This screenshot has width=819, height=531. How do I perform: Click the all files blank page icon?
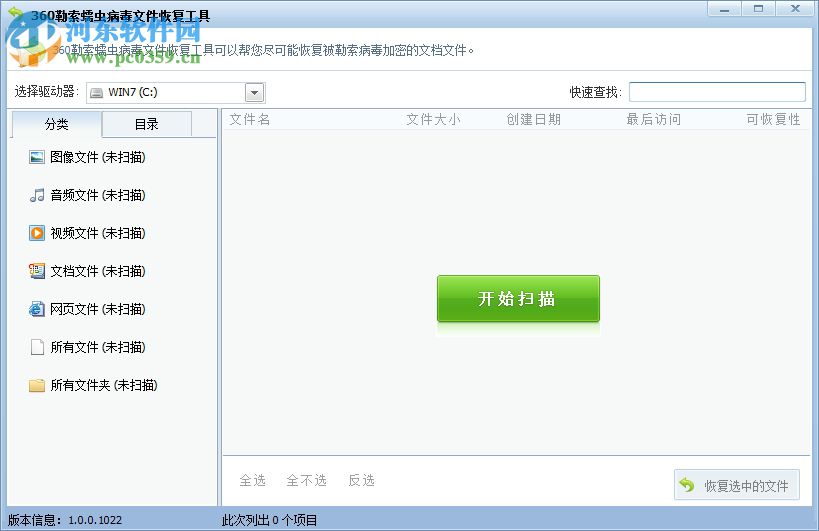(x=37, y=347)
